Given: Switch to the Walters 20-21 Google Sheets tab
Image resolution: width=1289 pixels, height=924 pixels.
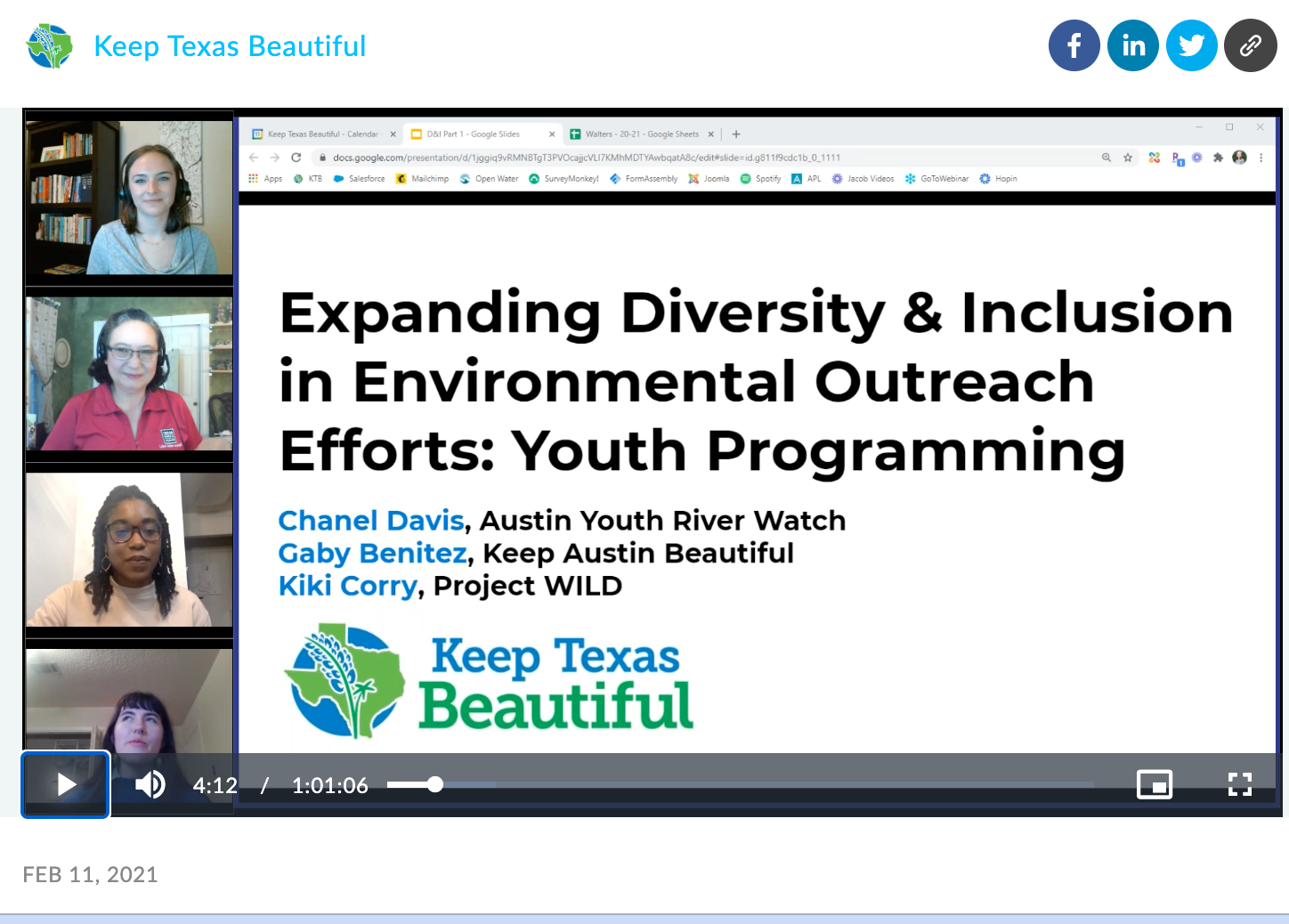Looking at the screenshot, I should coord(641,134).
